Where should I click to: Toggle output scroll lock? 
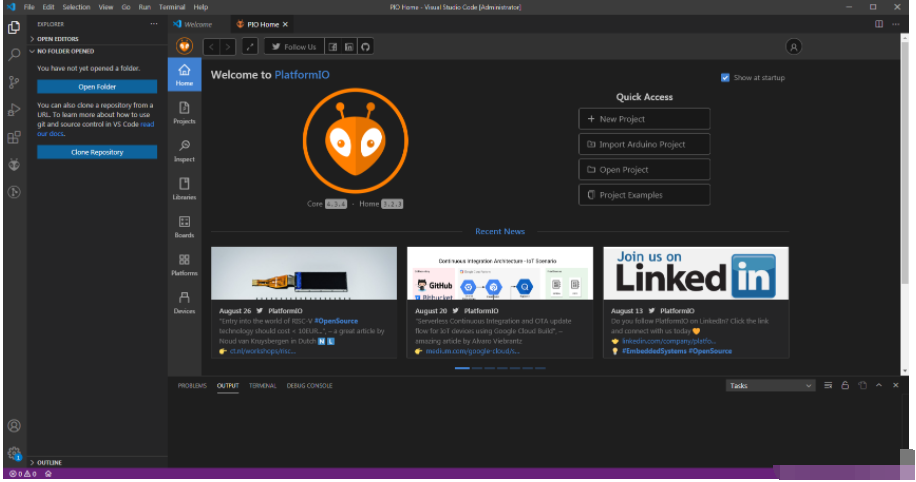click(845, 386)
